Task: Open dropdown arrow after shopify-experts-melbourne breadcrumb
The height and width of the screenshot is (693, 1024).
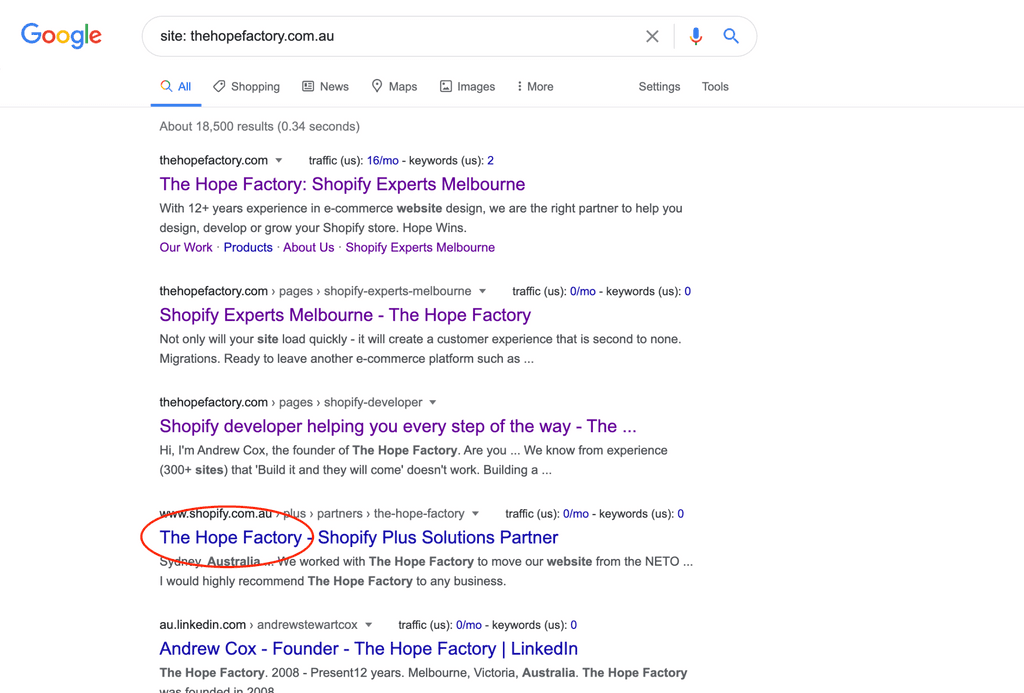Action: [x=483, y=291]
